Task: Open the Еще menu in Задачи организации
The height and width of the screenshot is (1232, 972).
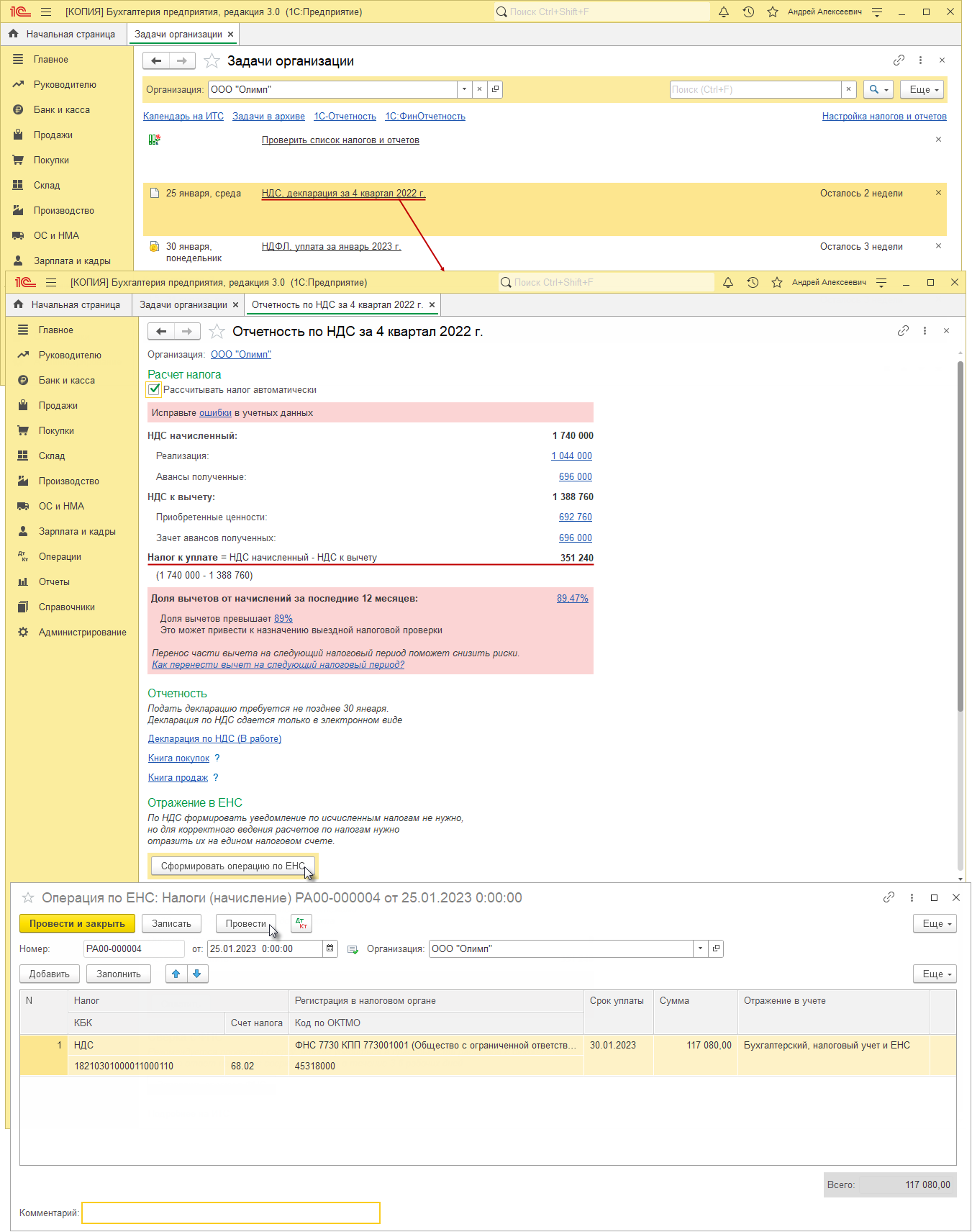Action: pos(924,89)
